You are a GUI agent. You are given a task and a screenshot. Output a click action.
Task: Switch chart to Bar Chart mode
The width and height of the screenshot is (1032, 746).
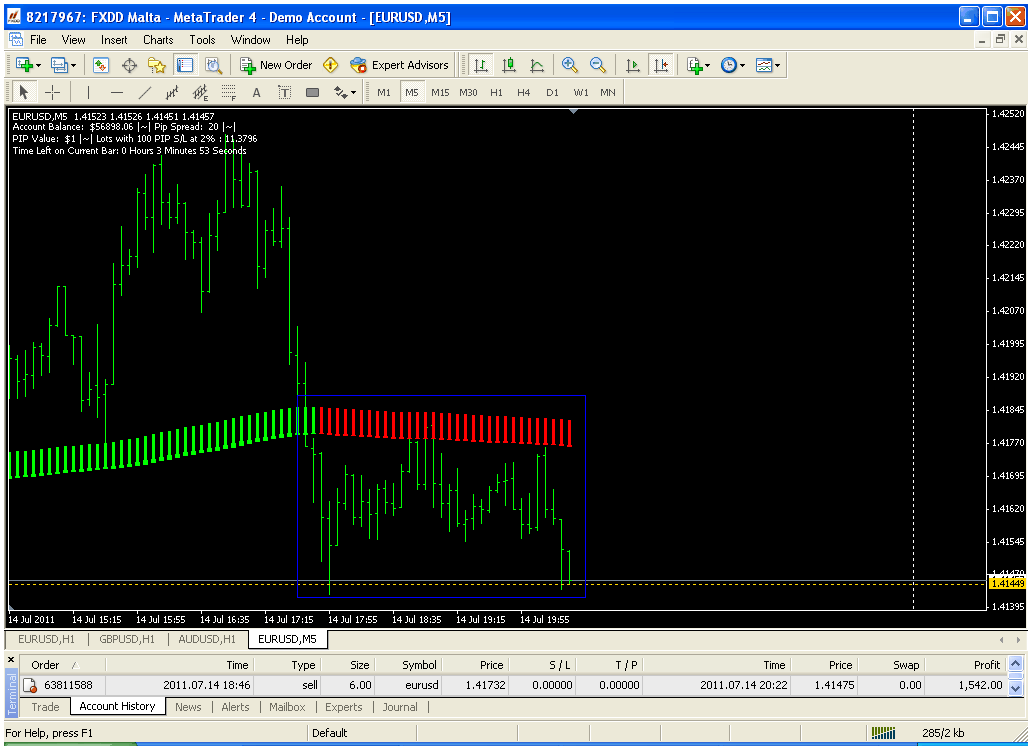click(481, 65)
